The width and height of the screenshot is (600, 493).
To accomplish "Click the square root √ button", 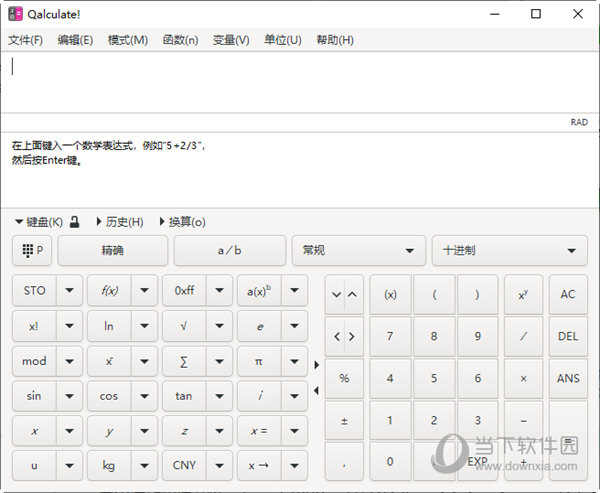I will tap(184, 326).
